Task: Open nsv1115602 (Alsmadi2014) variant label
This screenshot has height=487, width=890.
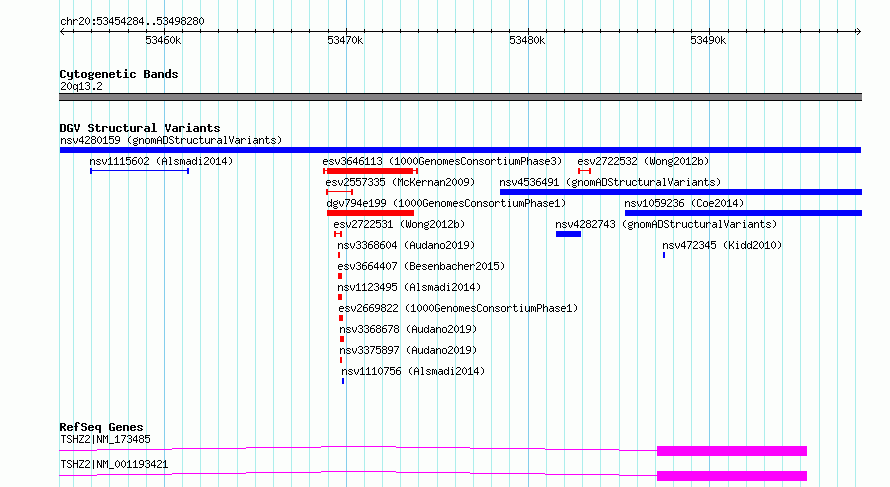Action: click(x=161, y=161)
